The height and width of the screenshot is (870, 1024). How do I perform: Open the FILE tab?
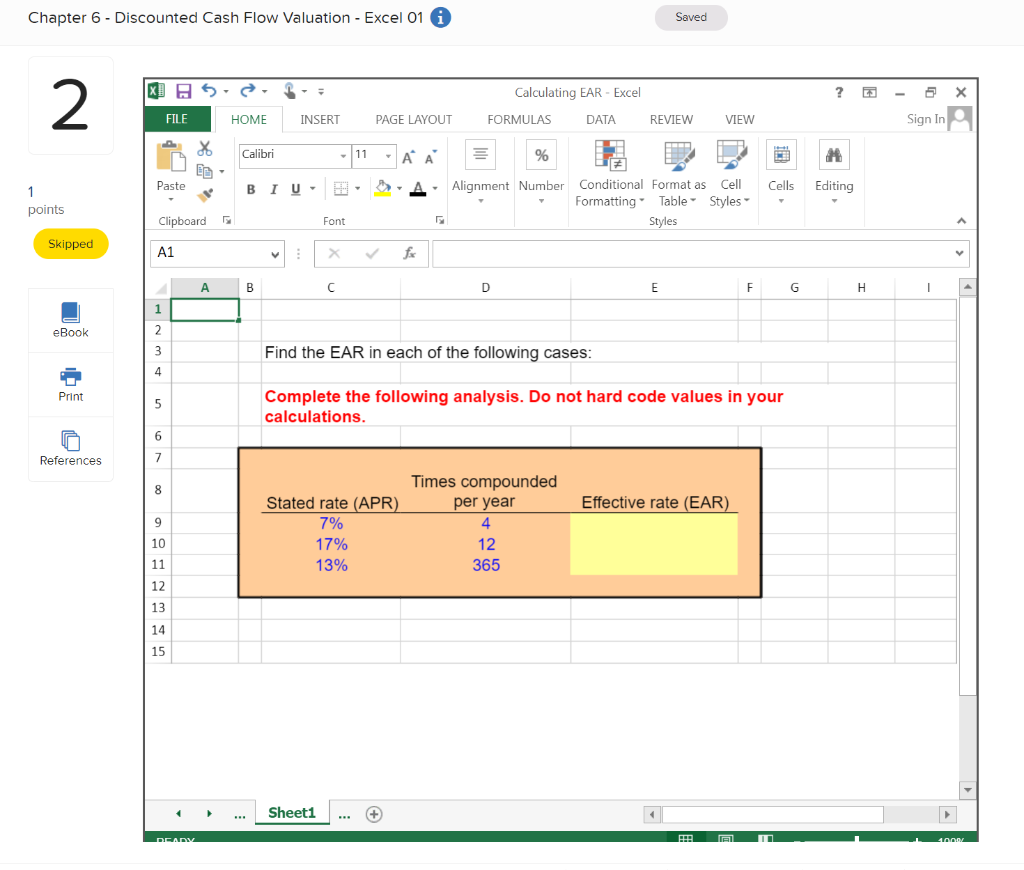[177, 119]
